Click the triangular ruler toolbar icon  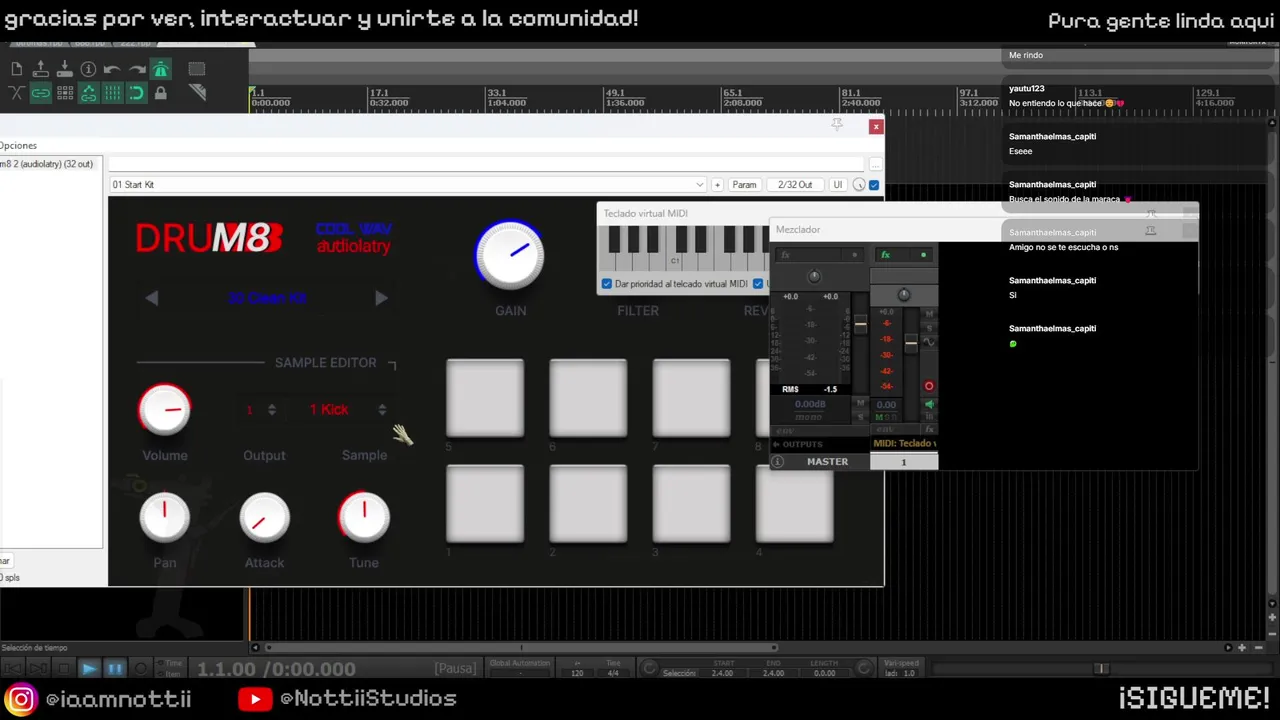196,93
